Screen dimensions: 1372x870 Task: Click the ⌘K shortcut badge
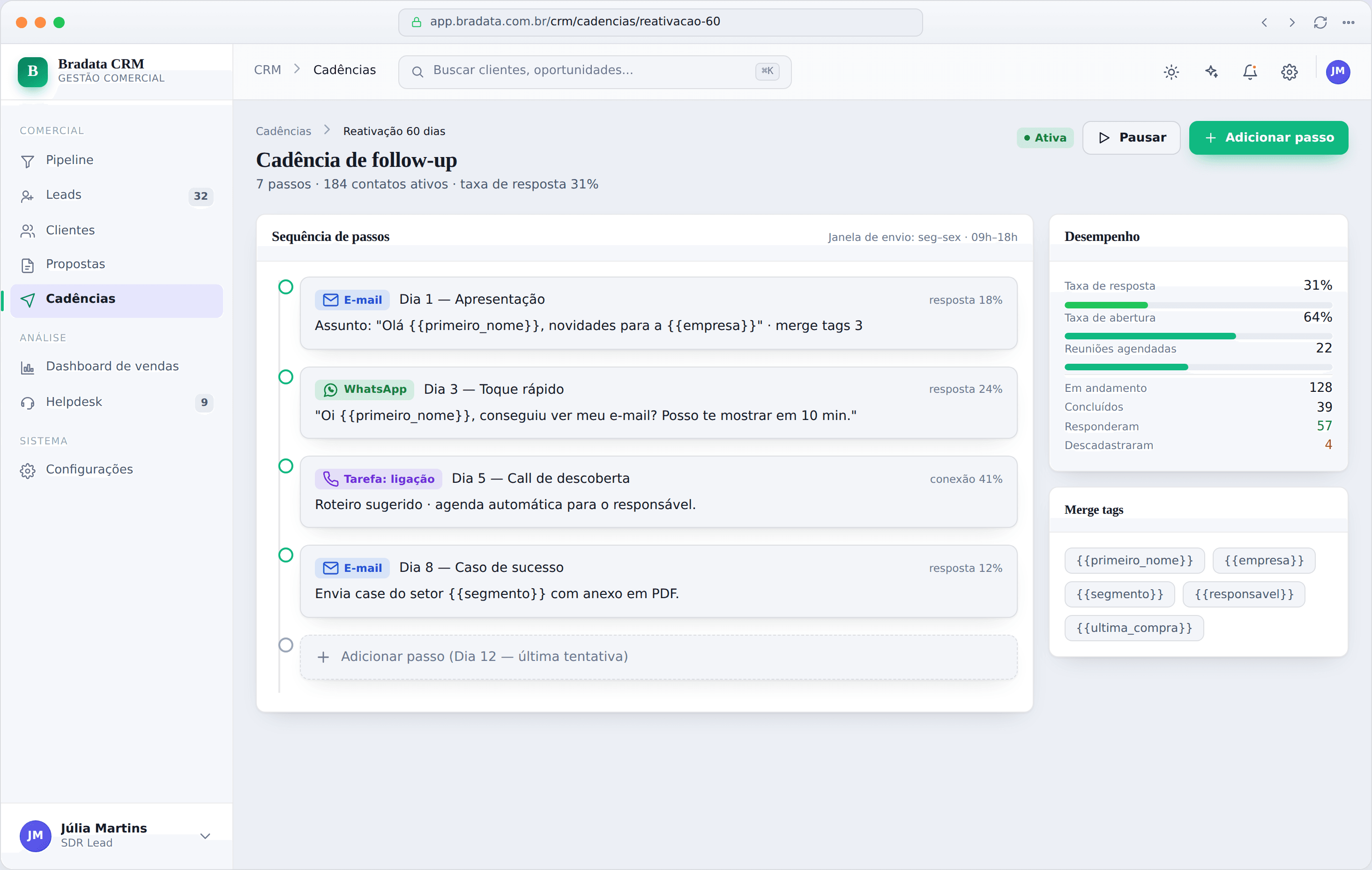[768, 71]
